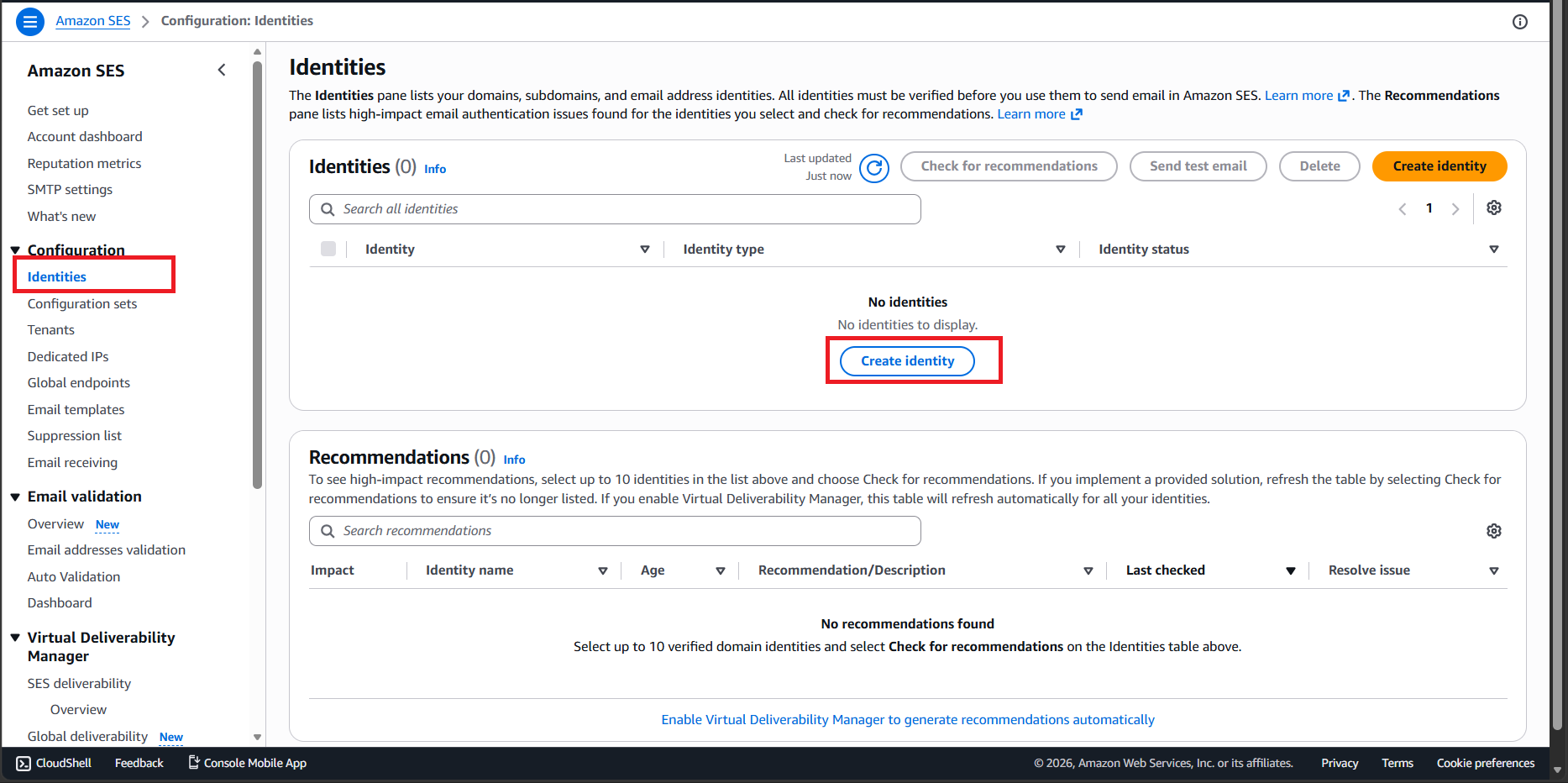Click orange Create identity button
Viewport: 1568px width, 783px height.
point(1440,166)
